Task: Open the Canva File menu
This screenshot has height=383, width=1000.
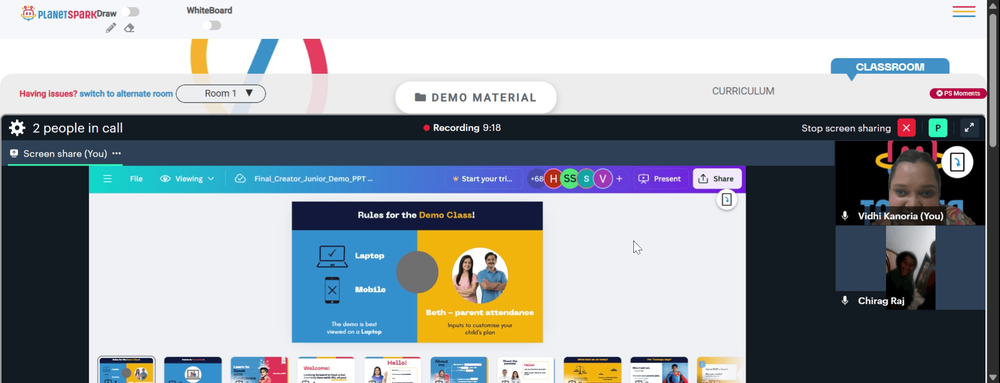Action: click(x=136, y=179)
